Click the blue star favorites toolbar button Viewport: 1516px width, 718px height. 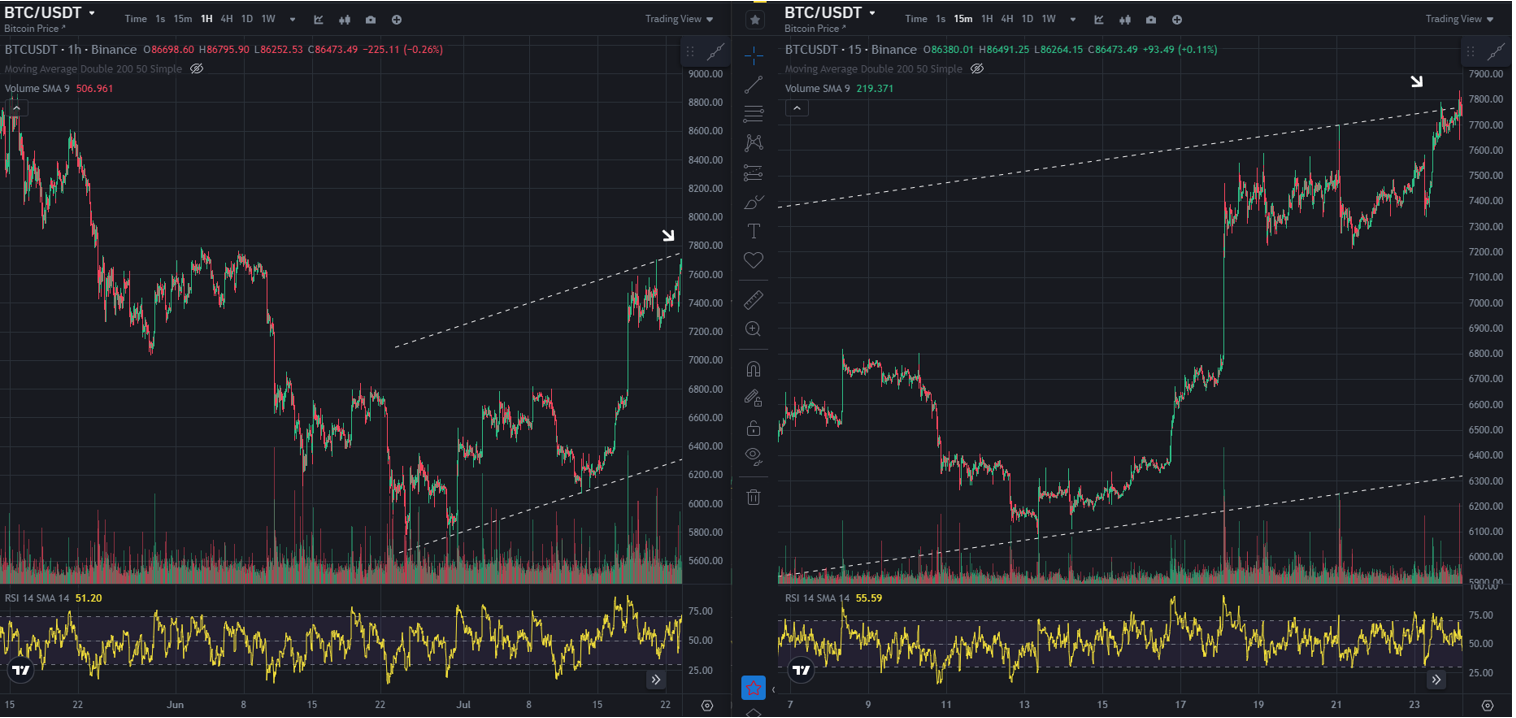(x=754, y=688)
